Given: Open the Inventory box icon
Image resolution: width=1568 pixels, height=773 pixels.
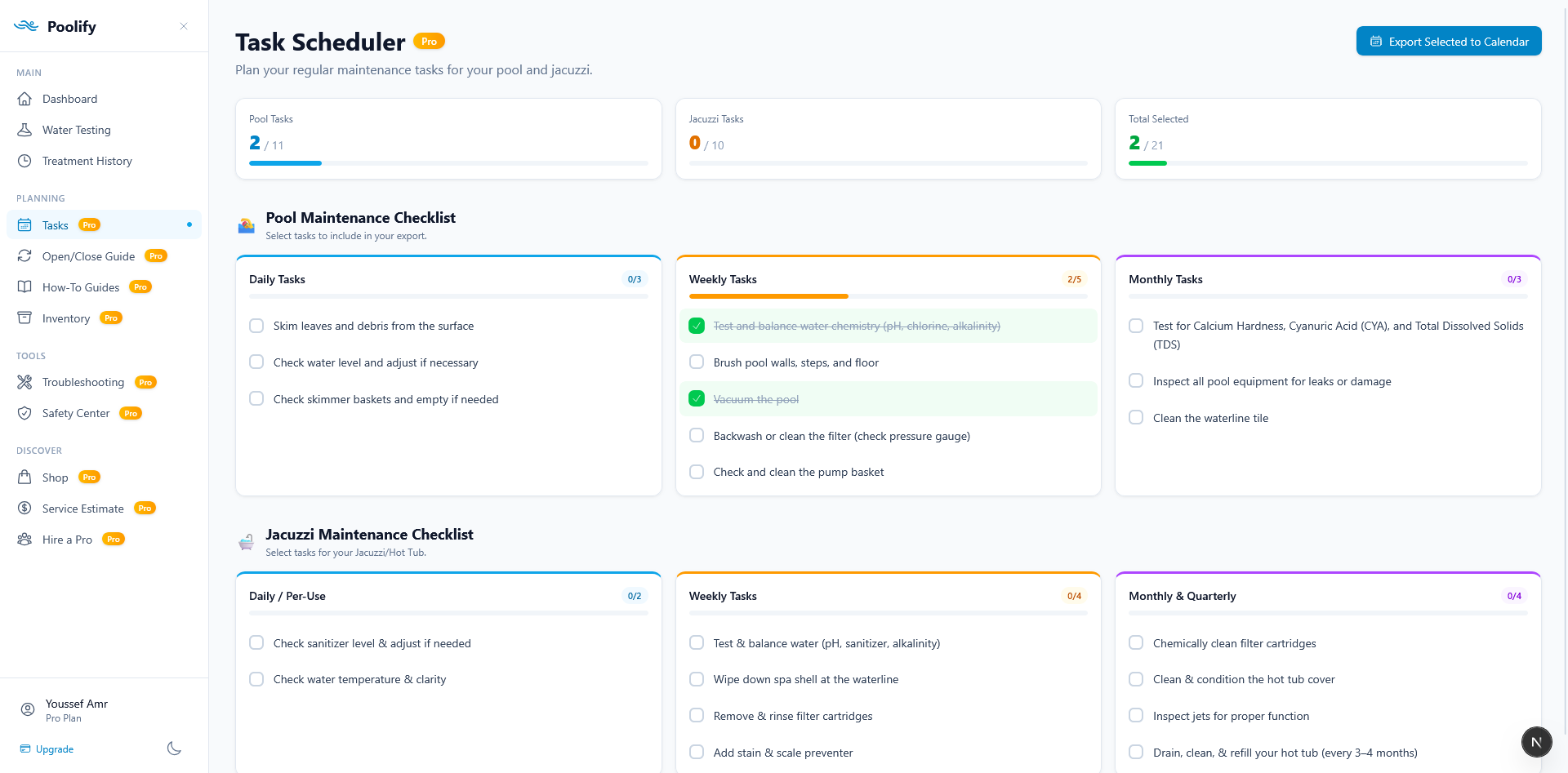Looking at the screenshot, I should tap(25, 318).
